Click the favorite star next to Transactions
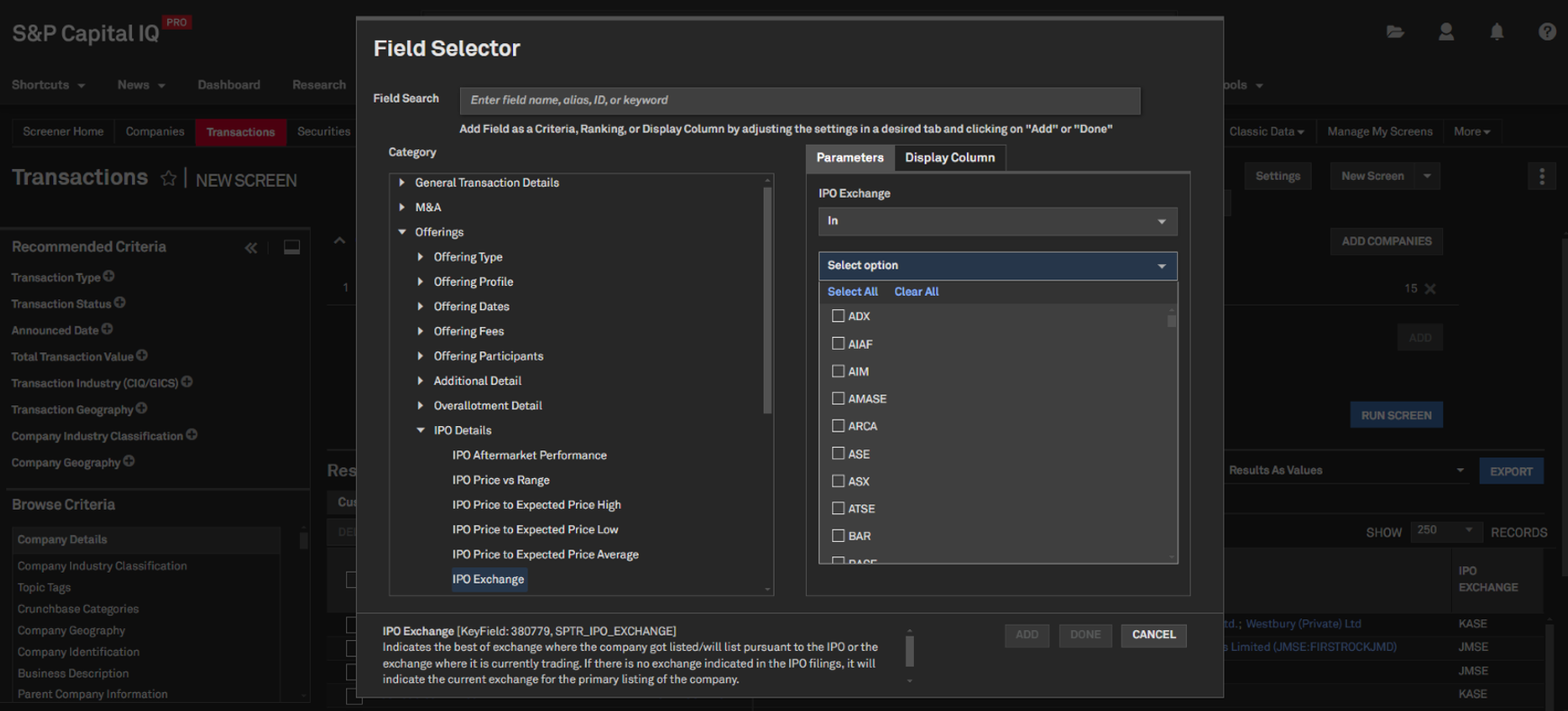This screenshot has height=711, width=1568. pos(168,179)
